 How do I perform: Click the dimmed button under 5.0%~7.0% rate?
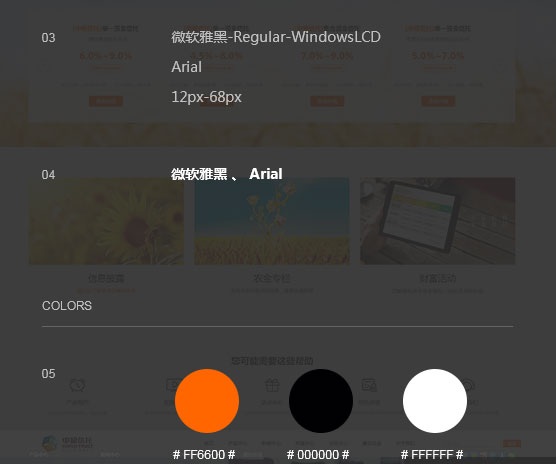click(x=438, y=101)
